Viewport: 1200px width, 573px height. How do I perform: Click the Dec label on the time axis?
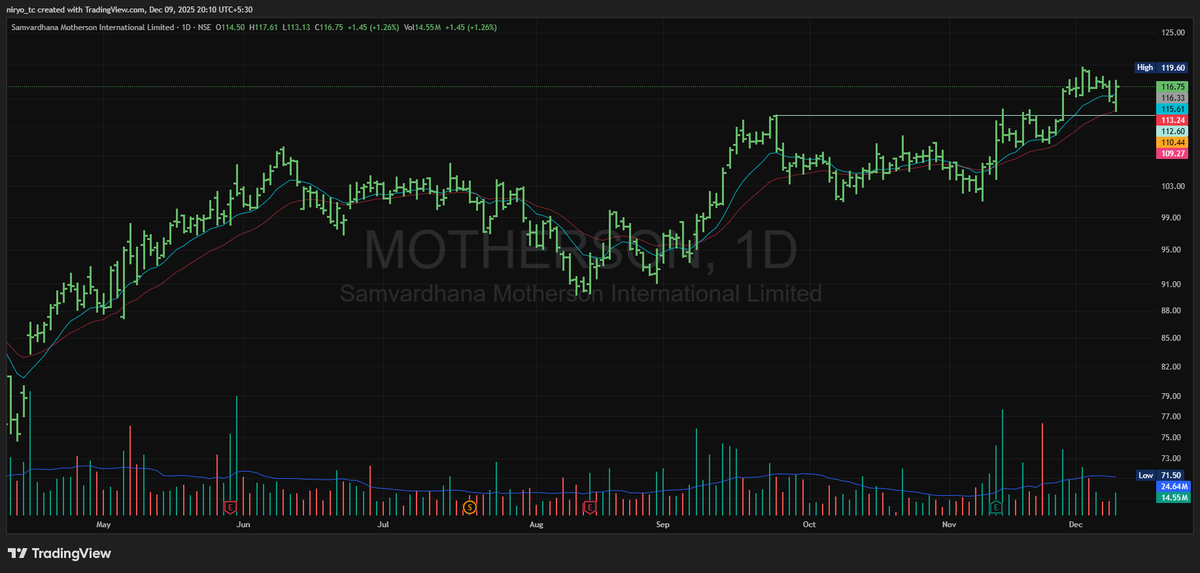(1076, 524)
